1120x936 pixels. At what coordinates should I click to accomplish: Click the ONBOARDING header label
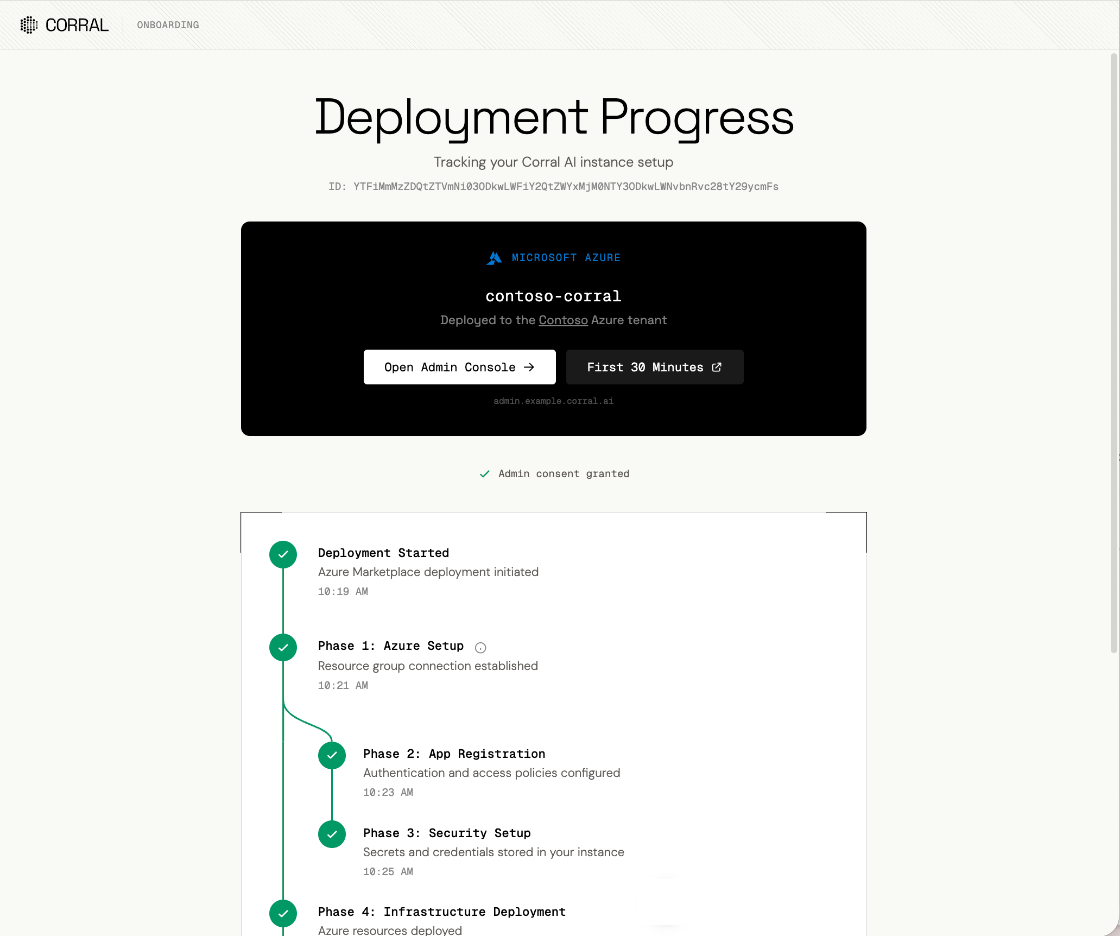[x=168, y=25]
